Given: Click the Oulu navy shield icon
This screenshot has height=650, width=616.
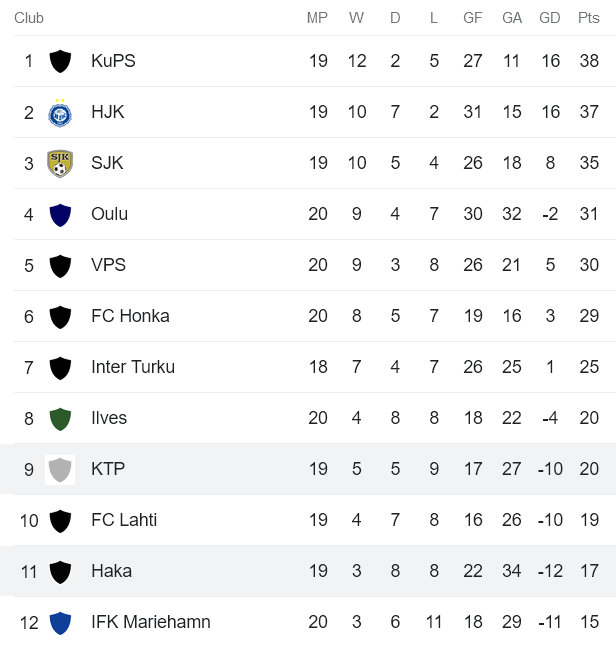Looking at the screenshot, I should (60, 214).
